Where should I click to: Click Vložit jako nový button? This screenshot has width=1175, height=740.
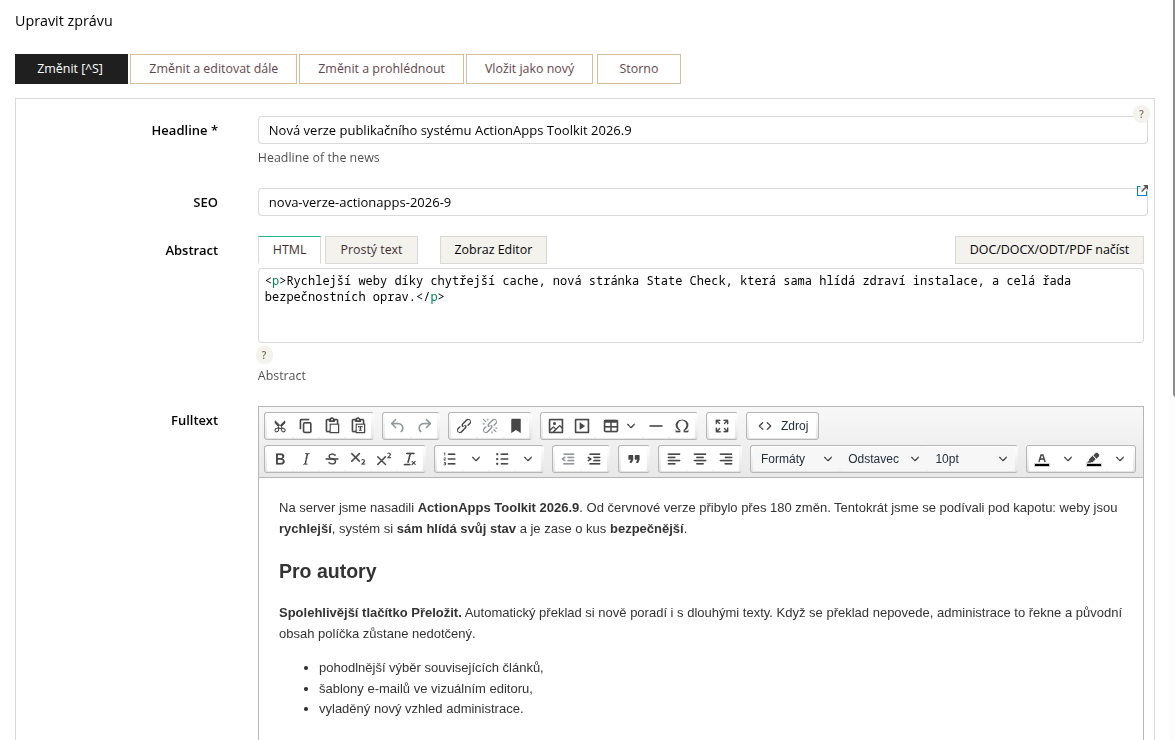[529, 69]
